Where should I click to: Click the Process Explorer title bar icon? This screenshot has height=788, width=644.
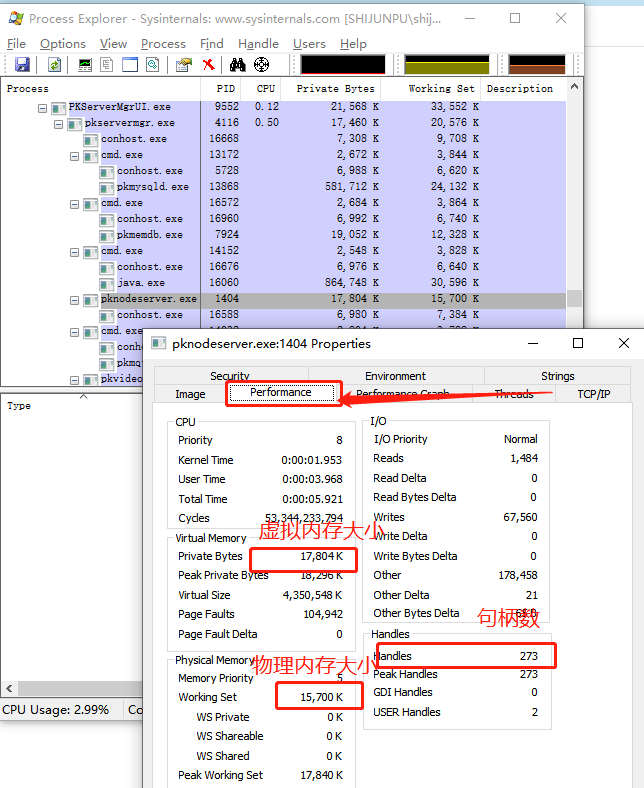point(16,19)
